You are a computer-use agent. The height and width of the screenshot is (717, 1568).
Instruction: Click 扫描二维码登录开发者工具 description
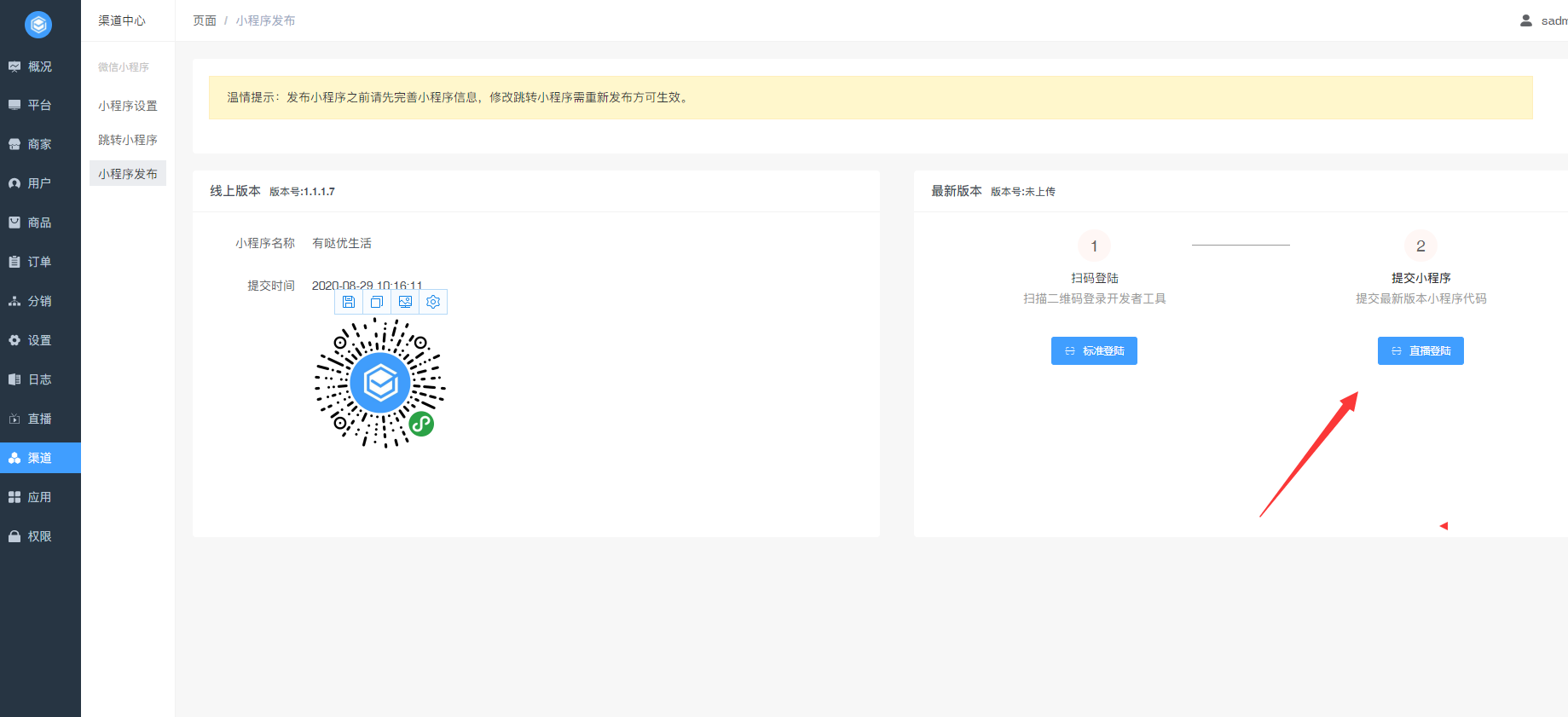tap(1095, 298)
